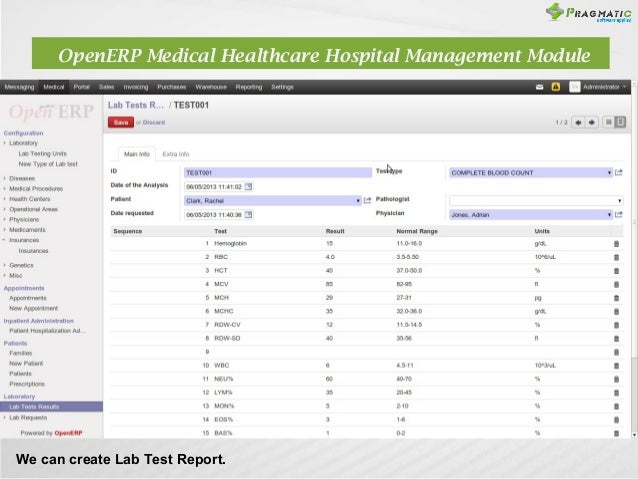Open the Warehouse menu
Screen dimensions: 638x479
pos(211,87)
